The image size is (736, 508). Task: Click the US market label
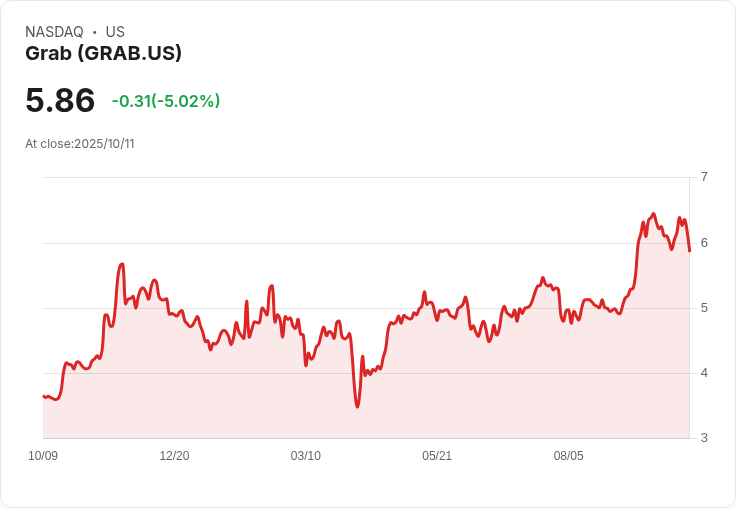pos(115,32)
